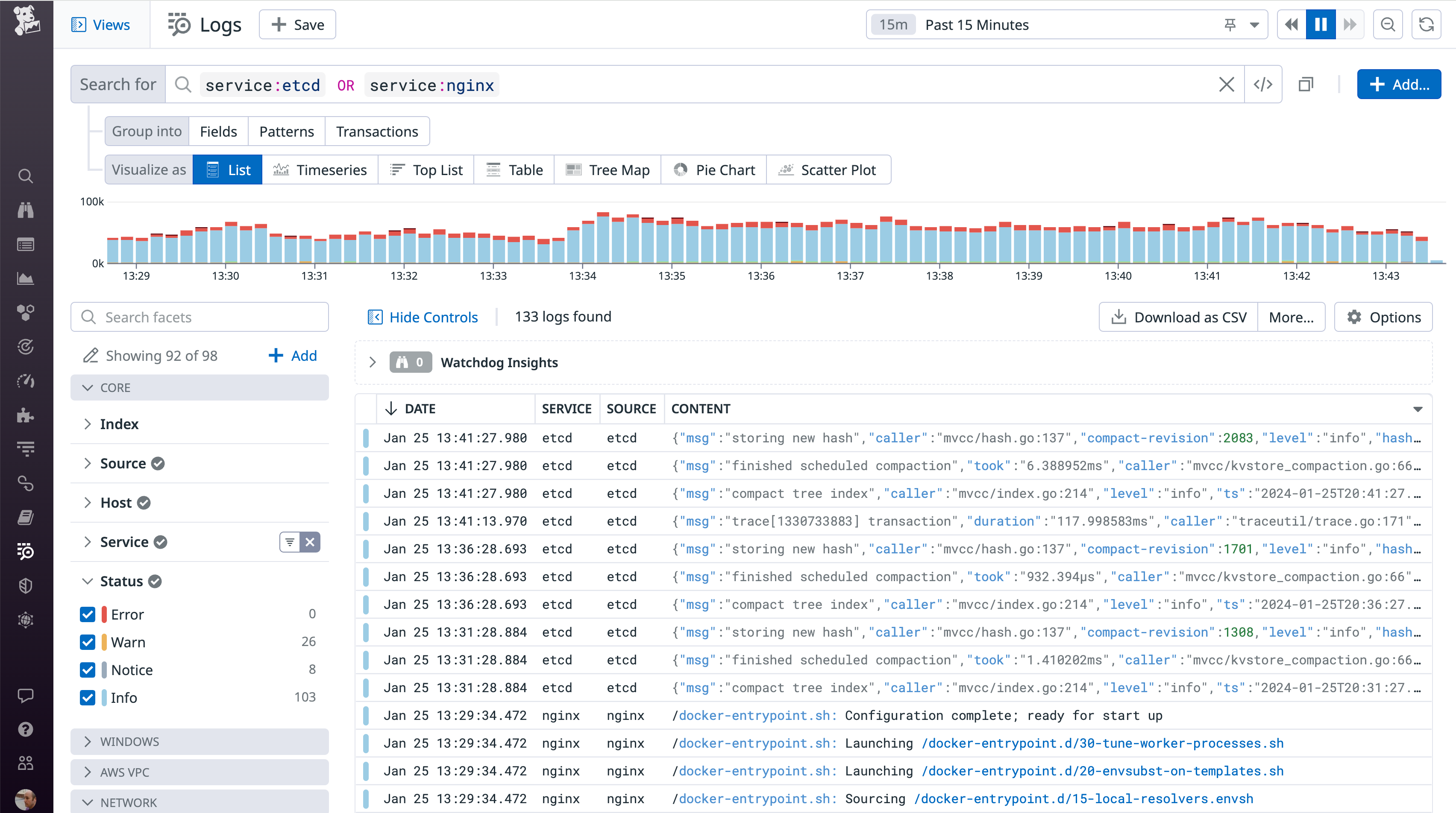The height and width of the screenshot is (813, 1456).
Task: Pause live tail with the pause control
Action: [1320, 24]
